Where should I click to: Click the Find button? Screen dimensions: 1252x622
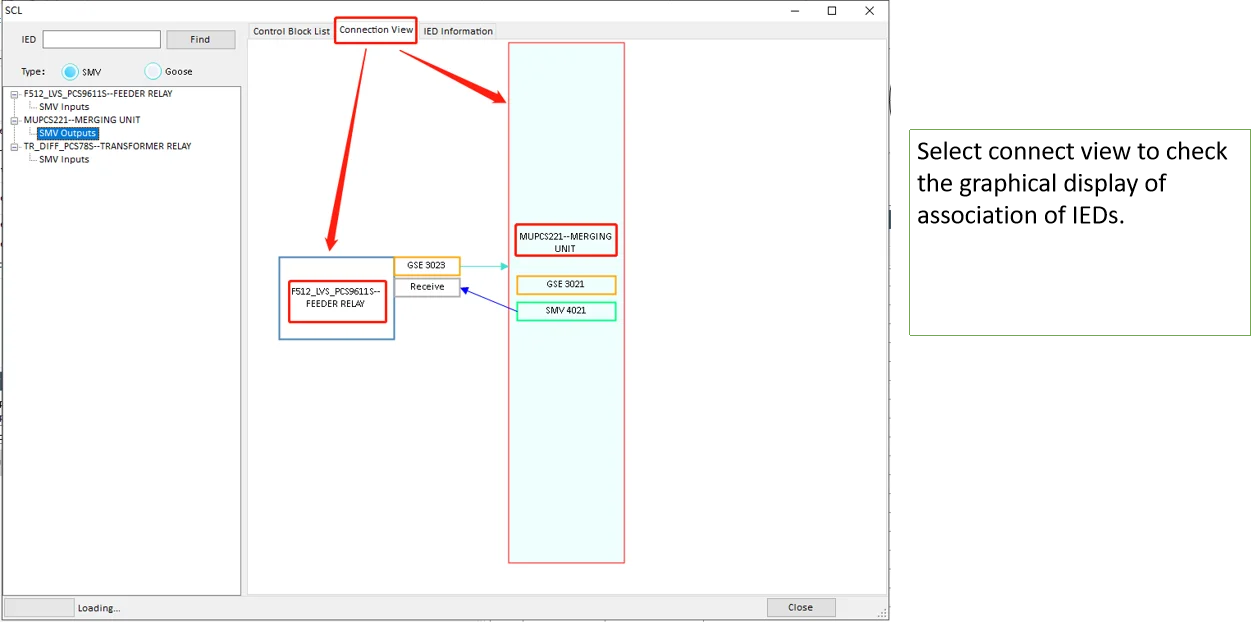coord(200,40)
